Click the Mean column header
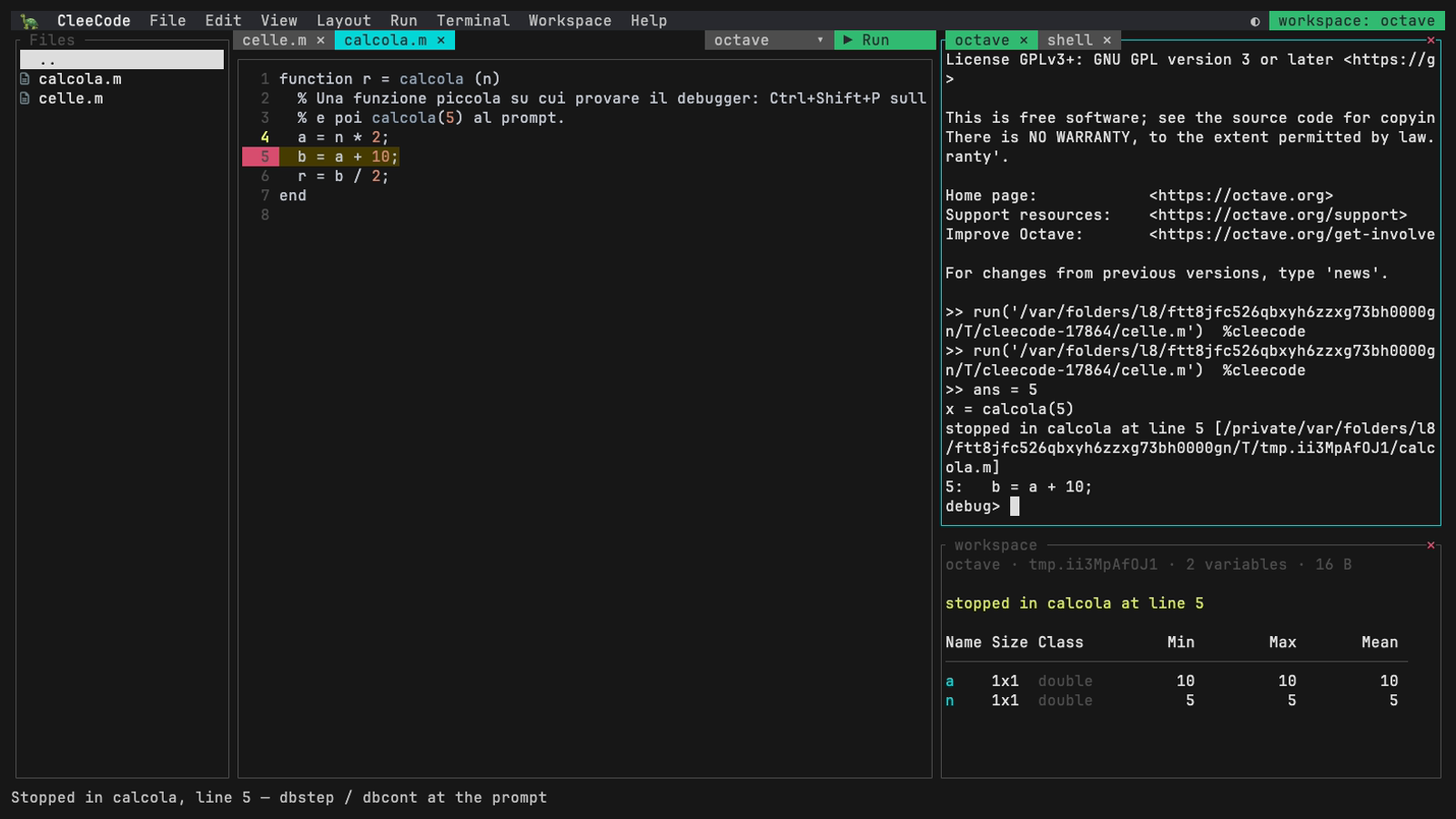The height and width of the screenshot is (819, 1456). (1380, 642)
